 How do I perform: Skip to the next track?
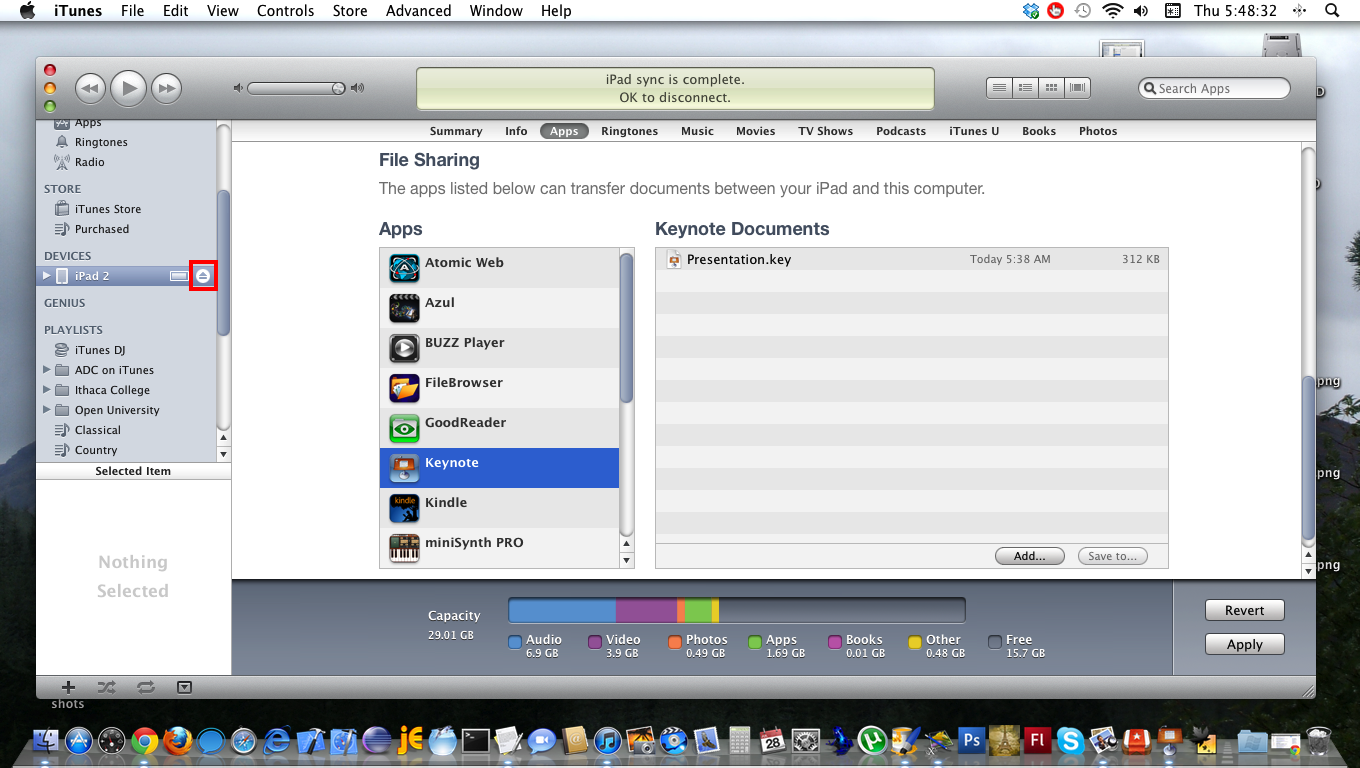[166, 89]
